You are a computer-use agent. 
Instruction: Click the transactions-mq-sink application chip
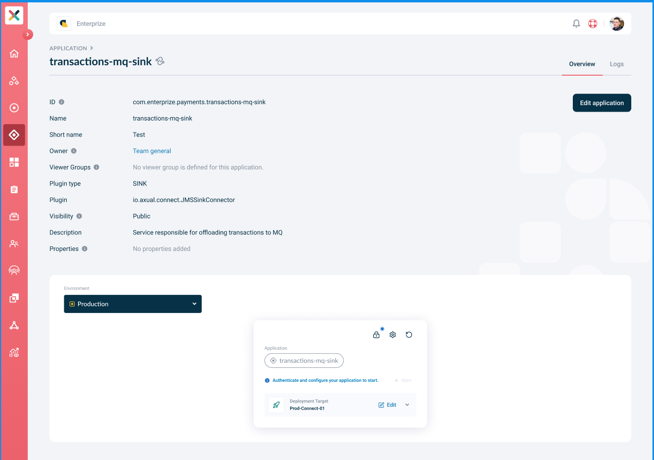pos(304,361)
